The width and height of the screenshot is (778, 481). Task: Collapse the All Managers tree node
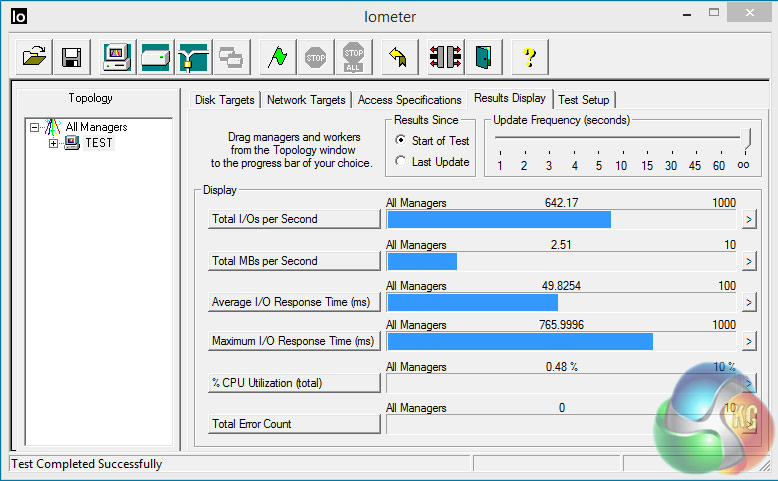pos(34,128)
